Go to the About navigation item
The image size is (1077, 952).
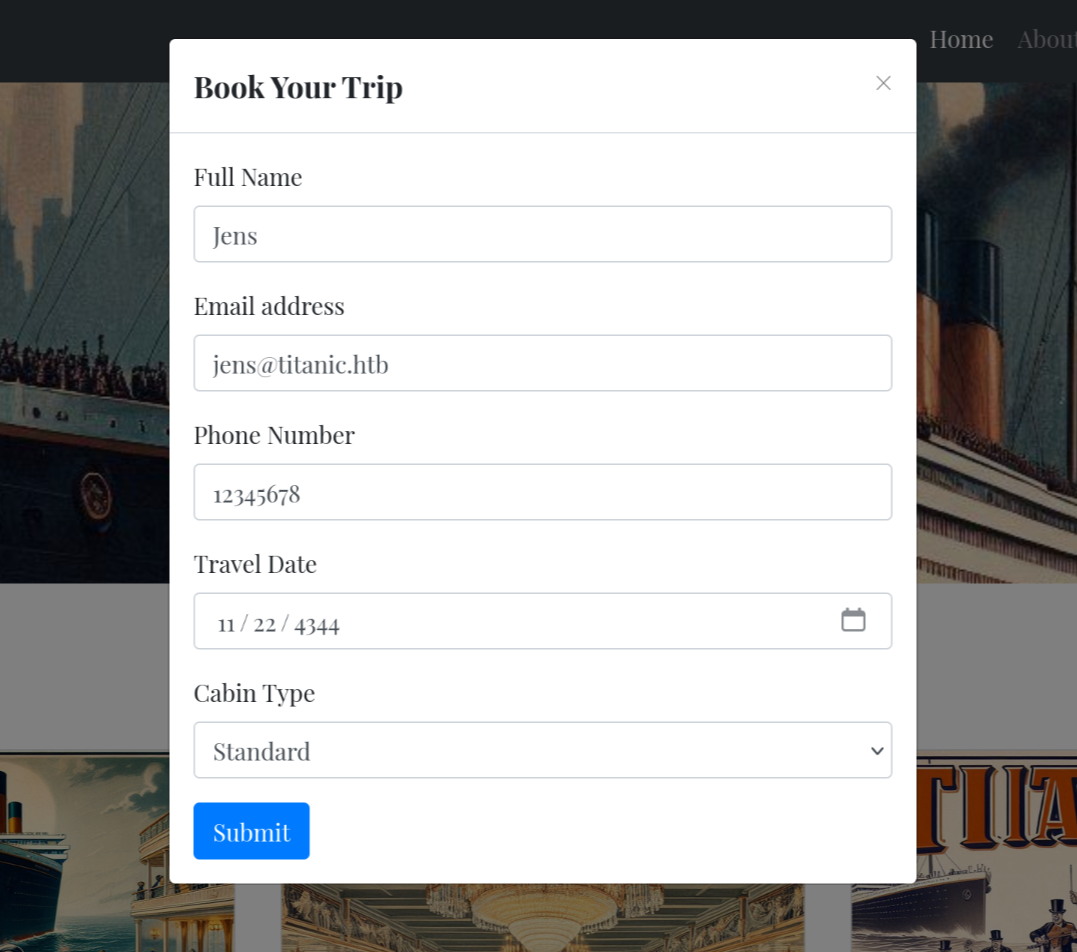pyautogui.click(x=1046, y=40)
